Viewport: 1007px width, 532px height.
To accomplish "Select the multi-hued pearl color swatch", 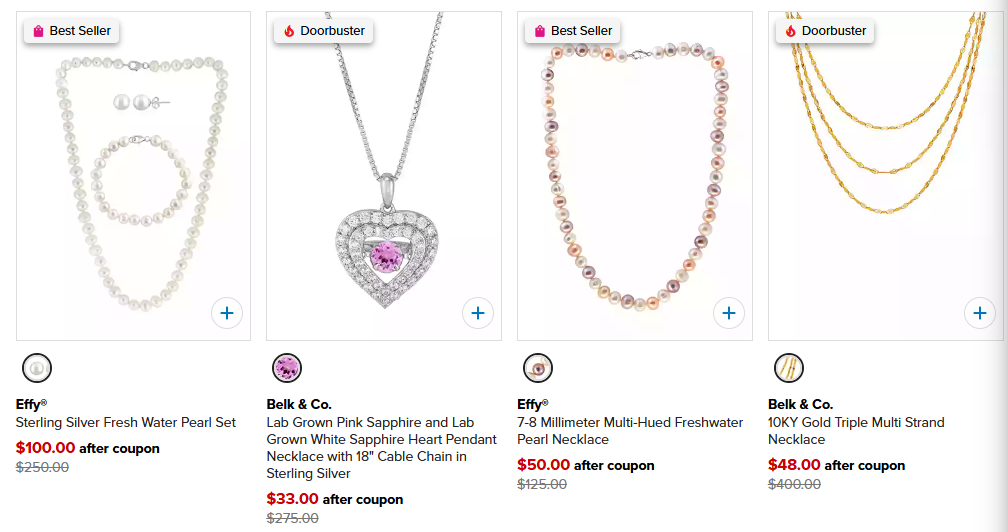I will tap(538, 368).
